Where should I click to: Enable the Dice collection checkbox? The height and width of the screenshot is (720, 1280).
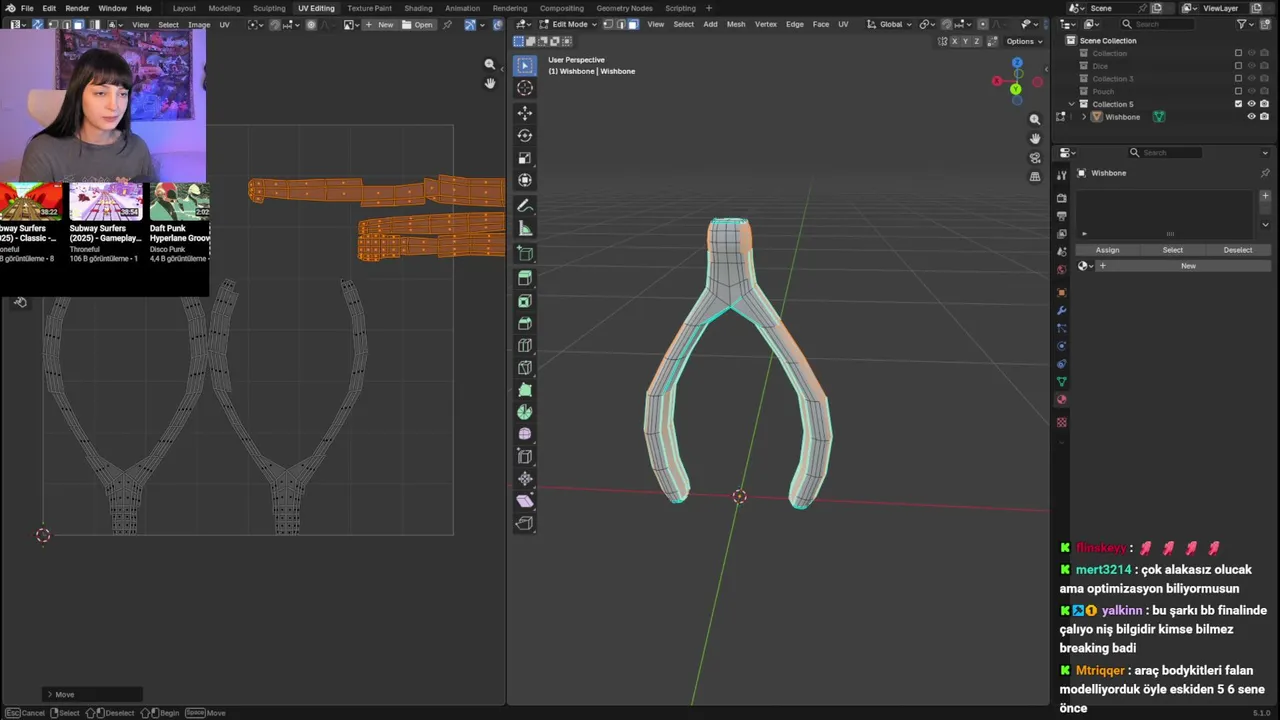[1238, 66]
